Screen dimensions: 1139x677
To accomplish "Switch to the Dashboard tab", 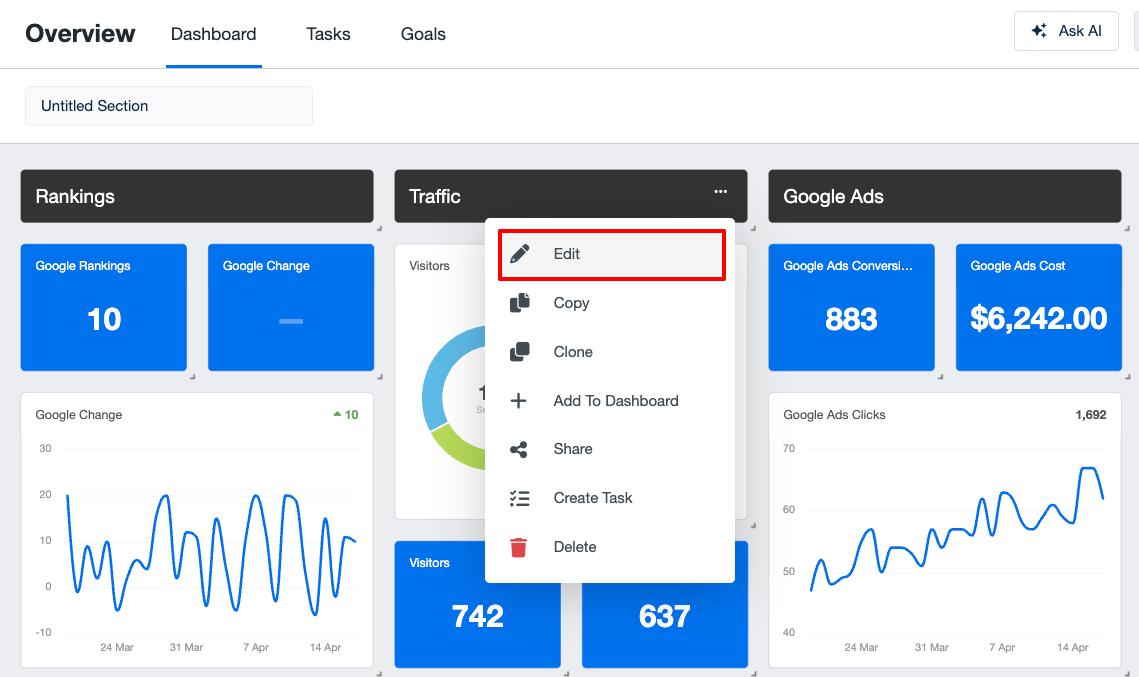I will point(213,34).
